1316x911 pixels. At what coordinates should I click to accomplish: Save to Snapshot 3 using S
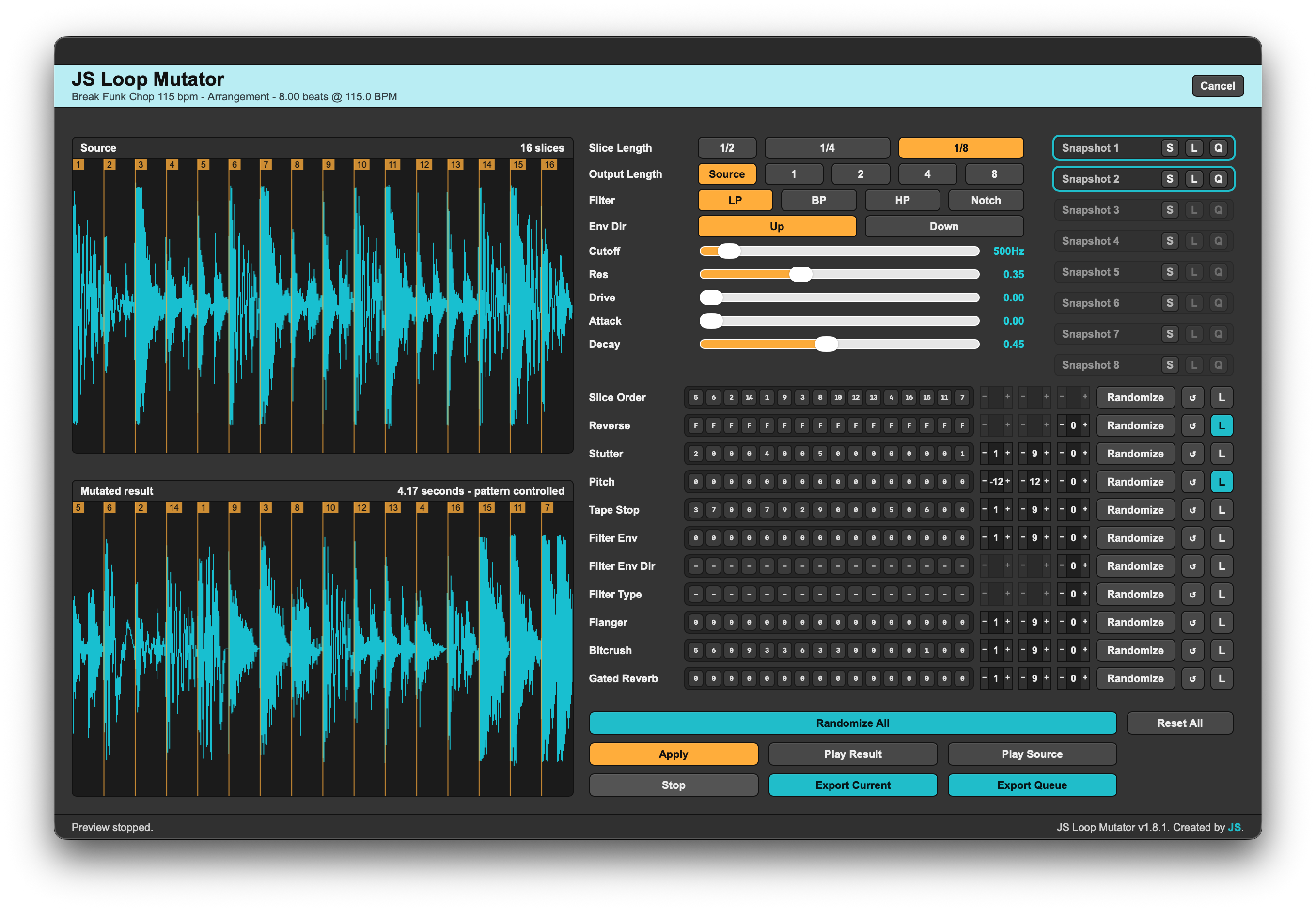click(x=1169, y=210)
